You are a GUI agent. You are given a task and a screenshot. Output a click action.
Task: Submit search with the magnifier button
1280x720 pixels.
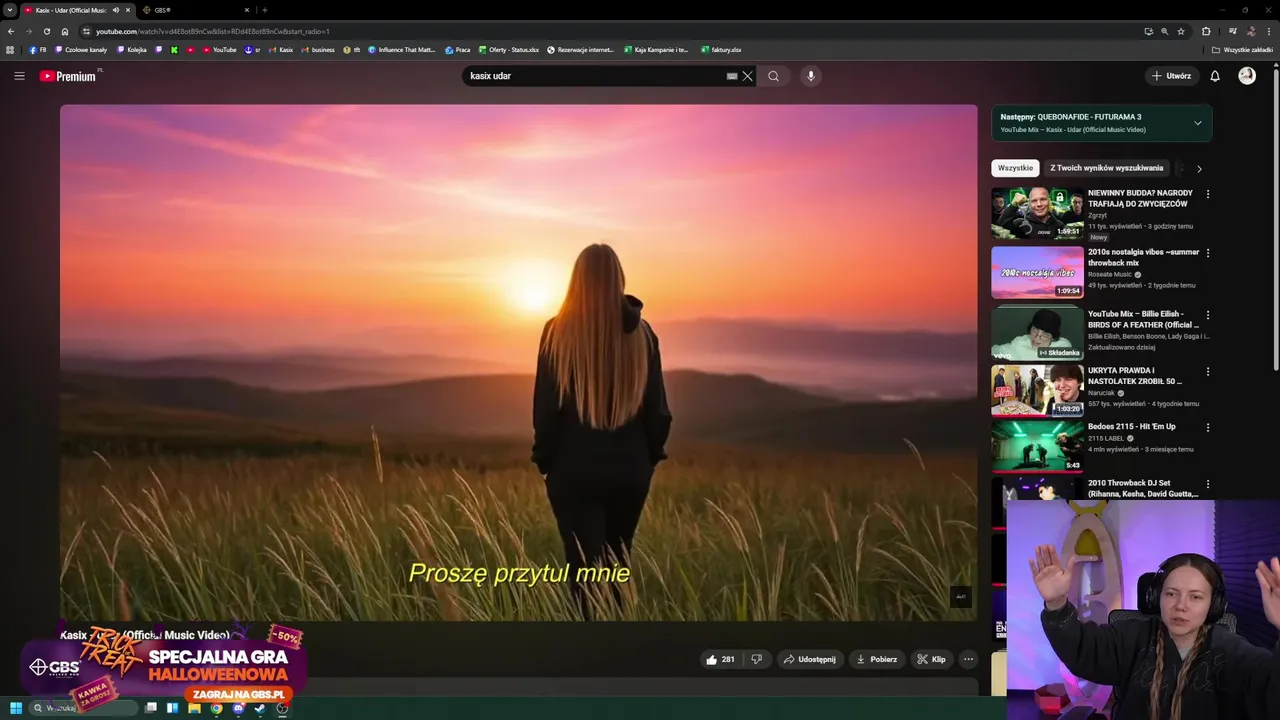tap(773, 76)
